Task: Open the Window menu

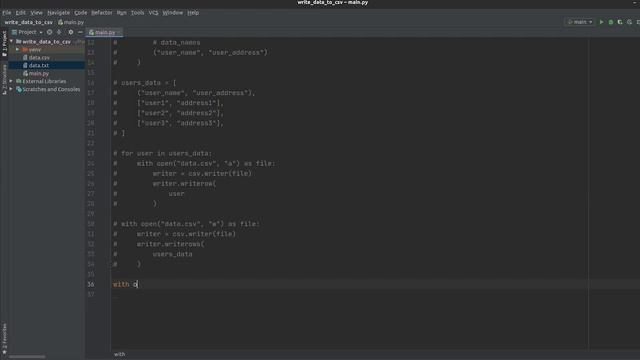Action: point(173,13)
